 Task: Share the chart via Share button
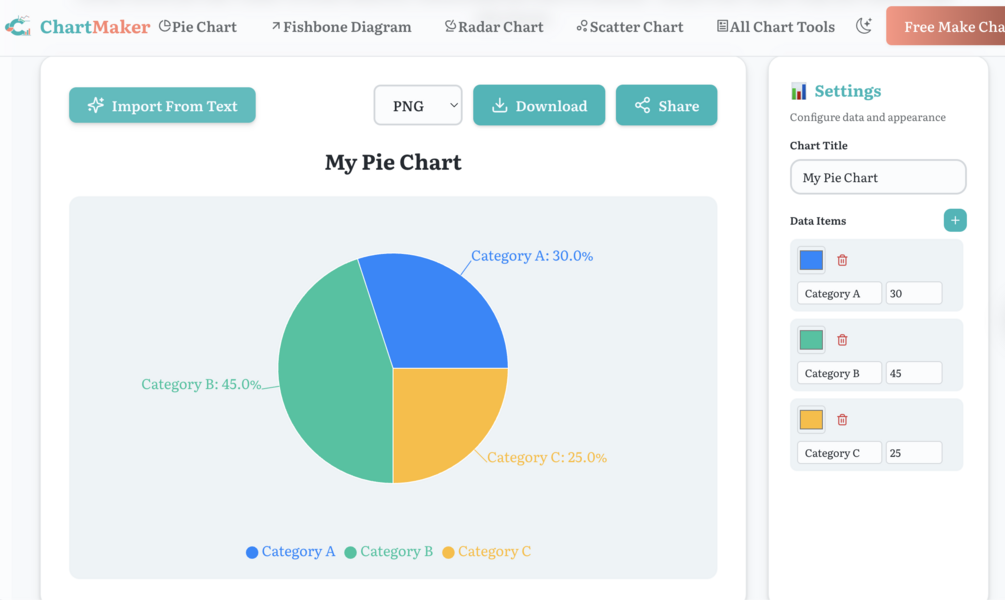tap(667, 105)
